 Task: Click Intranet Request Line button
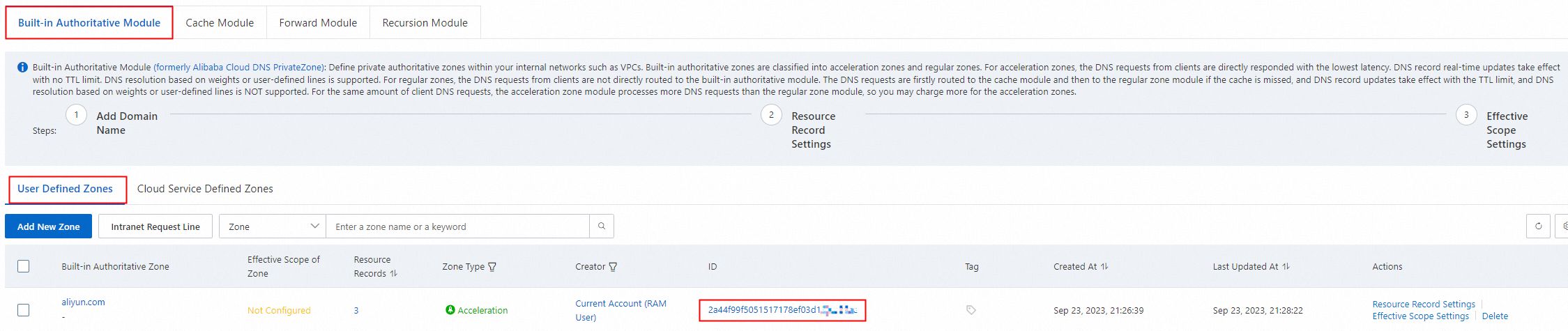pos(155,226)
